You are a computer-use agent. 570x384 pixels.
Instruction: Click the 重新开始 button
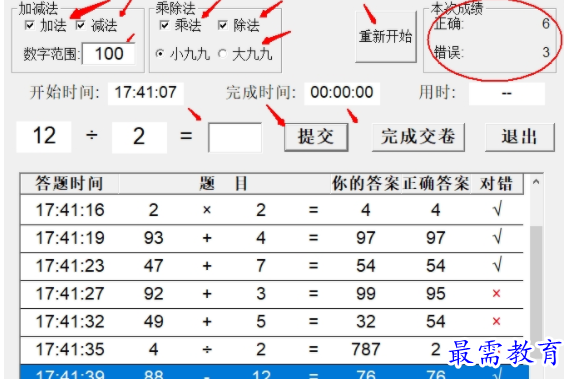[385, 36]
